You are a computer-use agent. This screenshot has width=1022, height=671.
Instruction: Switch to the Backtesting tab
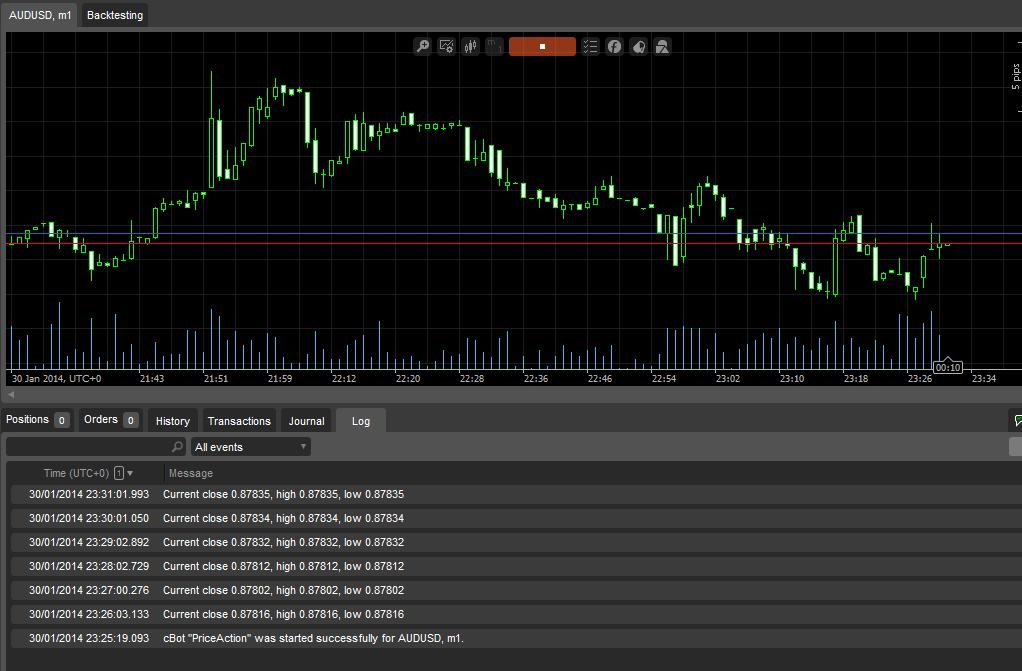pos(115,15)
